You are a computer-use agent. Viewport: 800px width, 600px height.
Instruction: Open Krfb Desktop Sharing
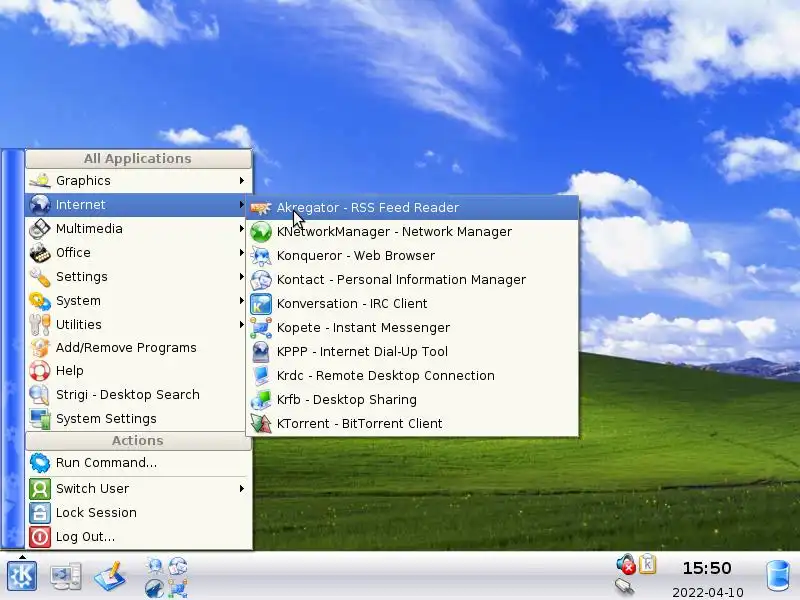[x=412, y=399]
